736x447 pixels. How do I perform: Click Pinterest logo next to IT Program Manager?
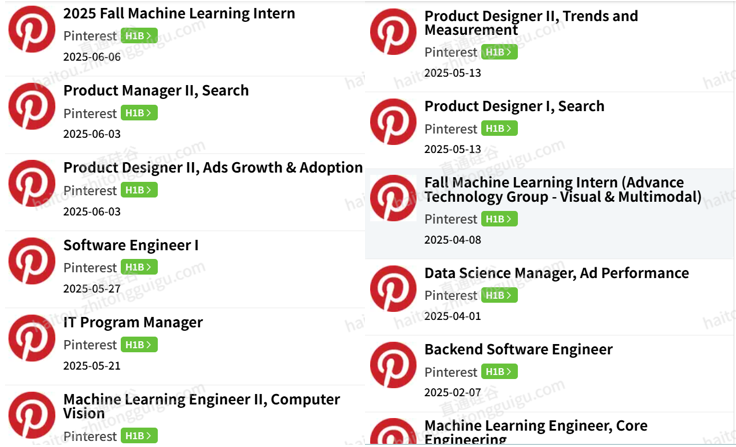click(32, 338)
